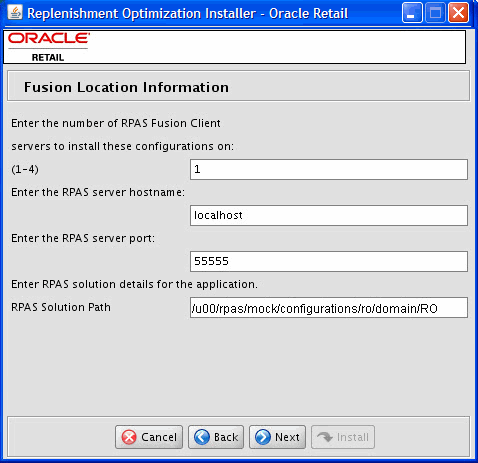Click the '(1-4)' range hint text
Screen dimensions: 478x463
25,169
